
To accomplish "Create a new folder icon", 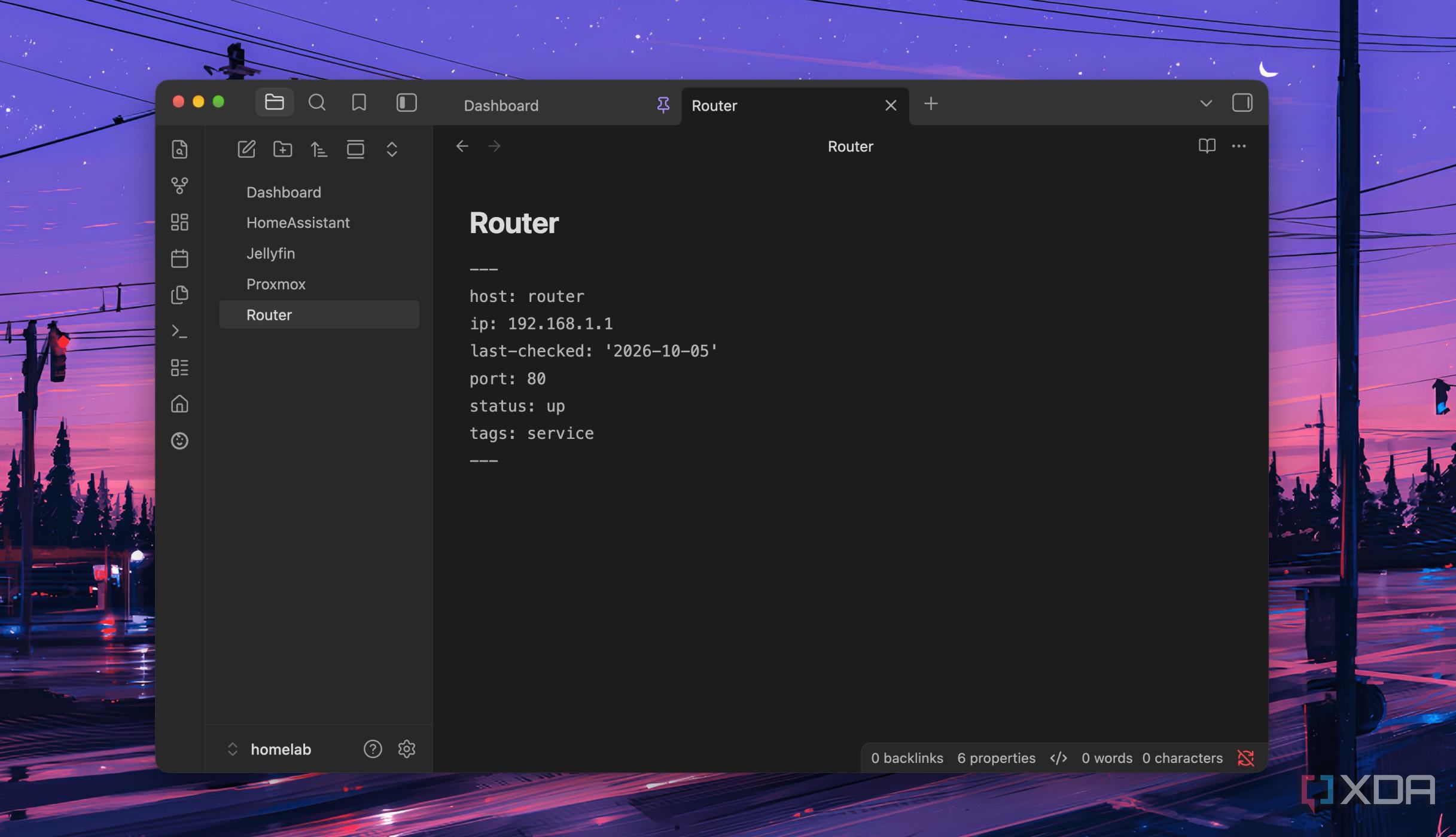I will point(282,149).
